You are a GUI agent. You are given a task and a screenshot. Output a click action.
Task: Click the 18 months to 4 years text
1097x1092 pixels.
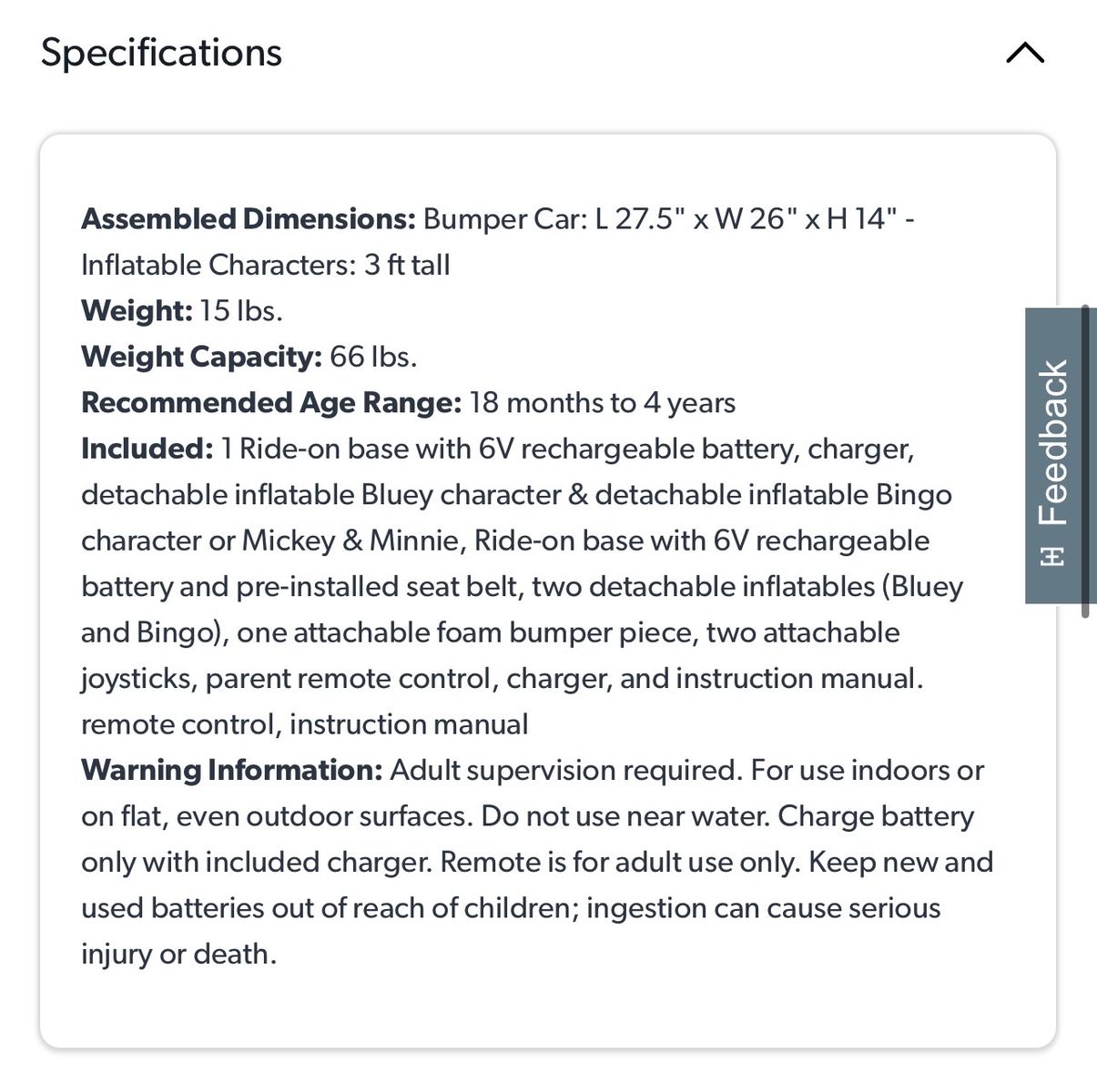click(602, 403)
